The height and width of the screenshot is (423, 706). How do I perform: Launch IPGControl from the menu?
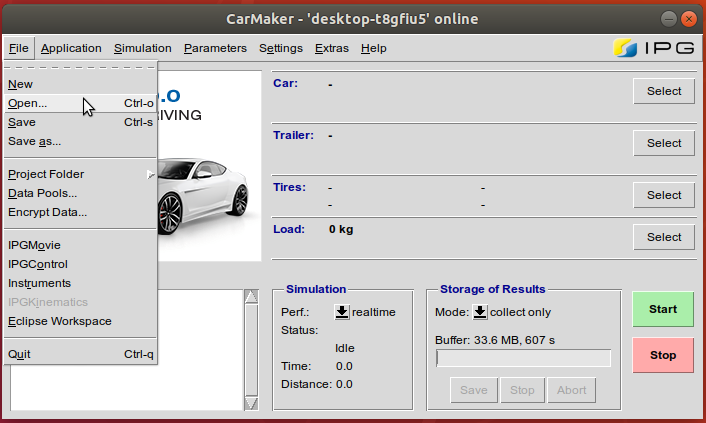[81, 264]
